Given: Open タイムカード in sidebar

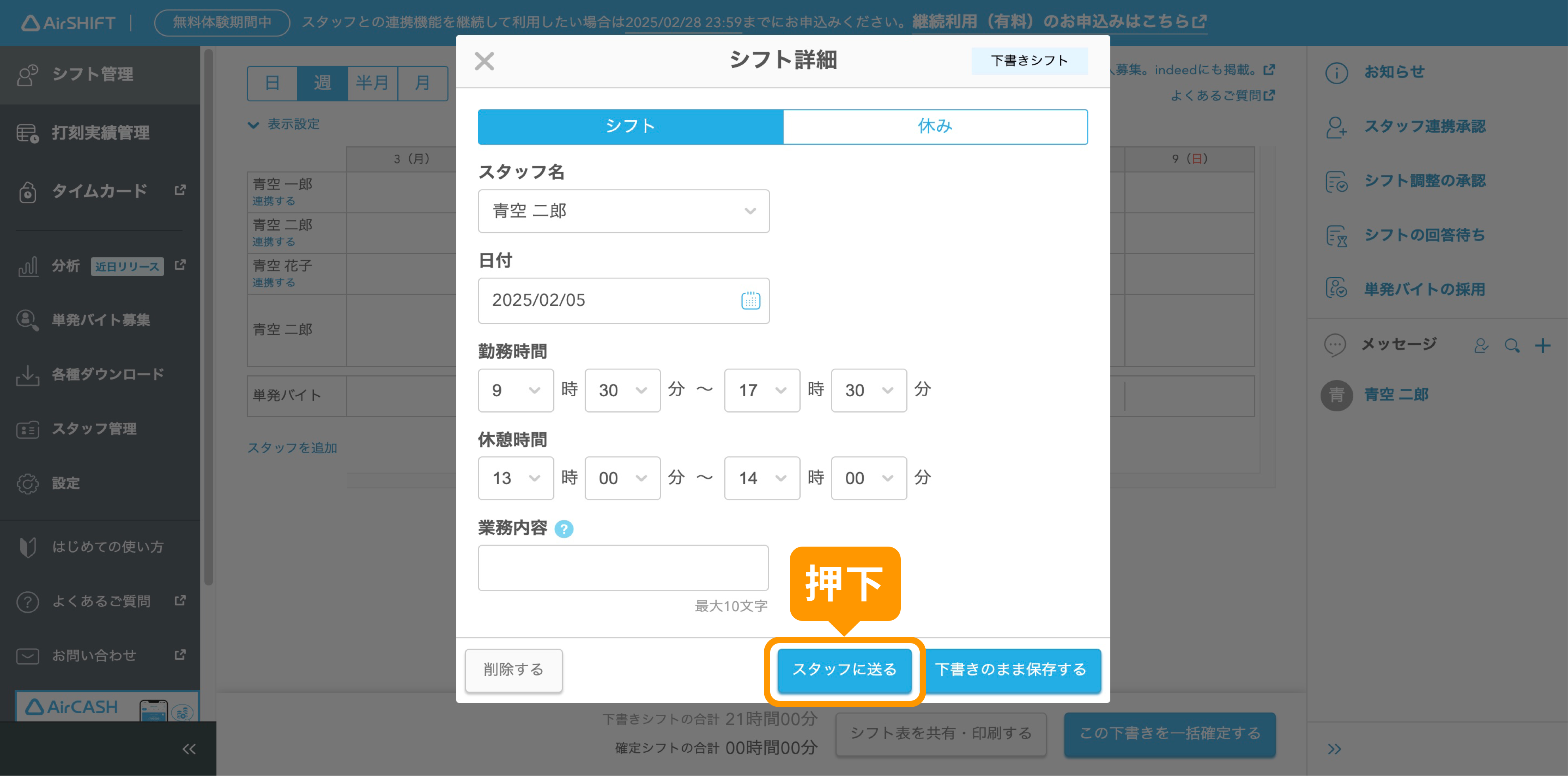Looking at the screenshot, I should tap(100, 191).
